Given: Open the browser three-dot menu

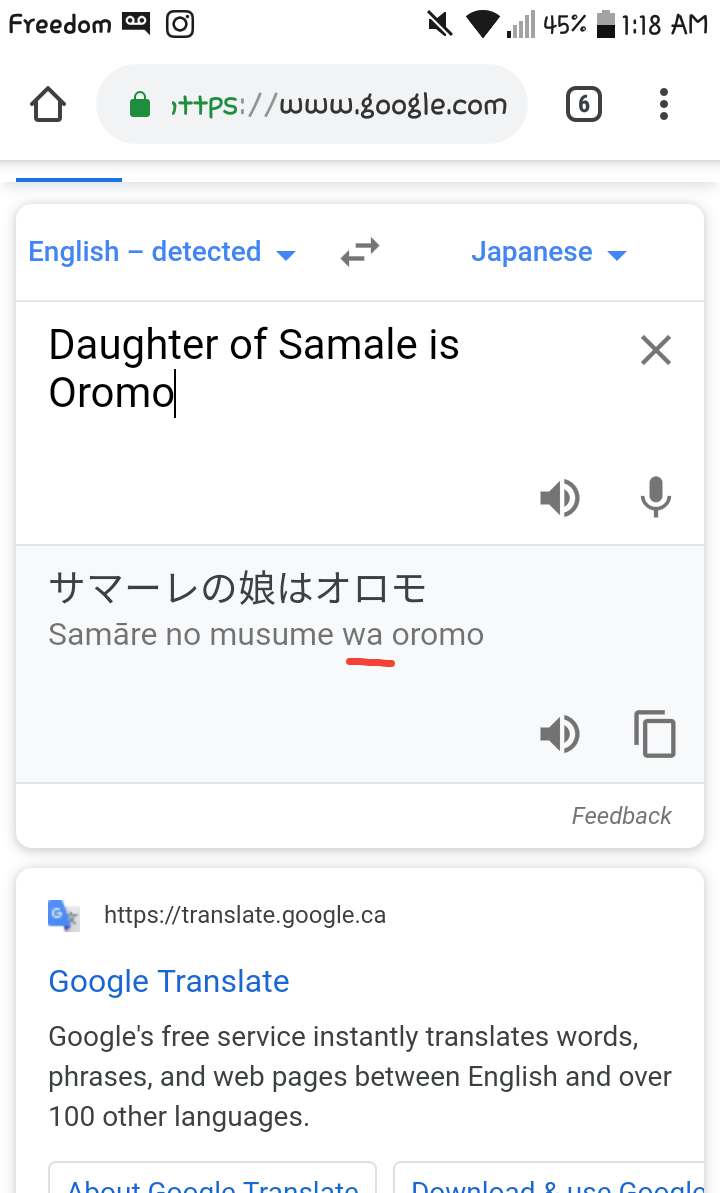Looking at the screenshot, I should point(664,104).
